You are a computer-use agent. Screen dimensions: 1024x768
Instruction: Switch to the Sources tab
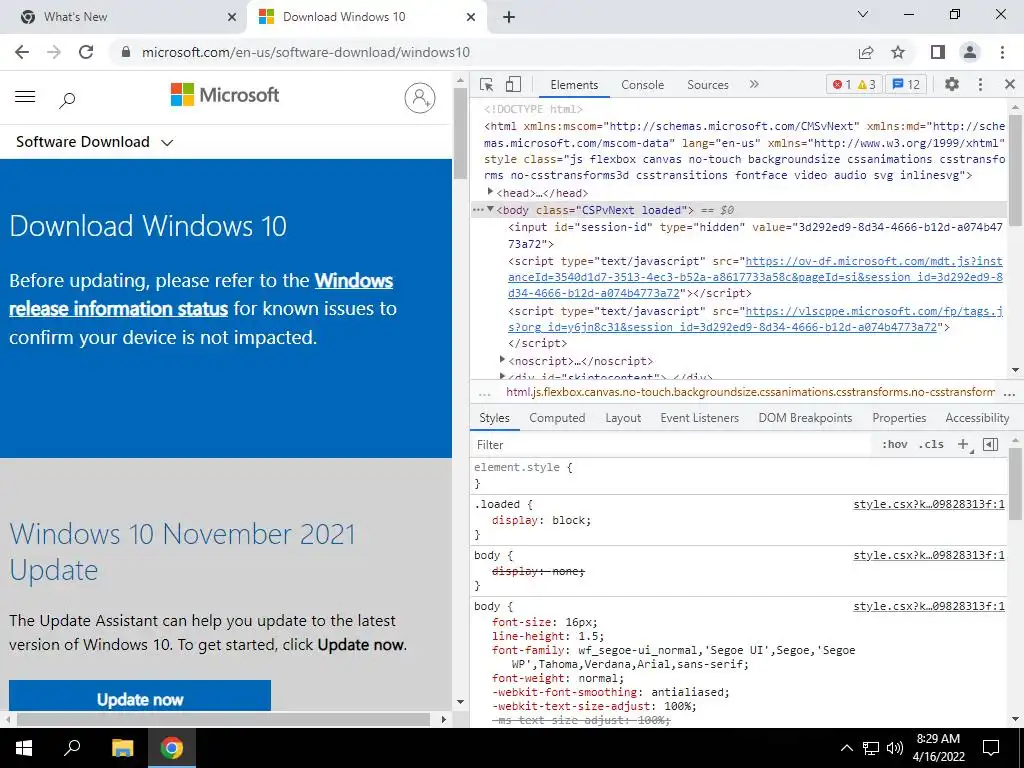707,85
